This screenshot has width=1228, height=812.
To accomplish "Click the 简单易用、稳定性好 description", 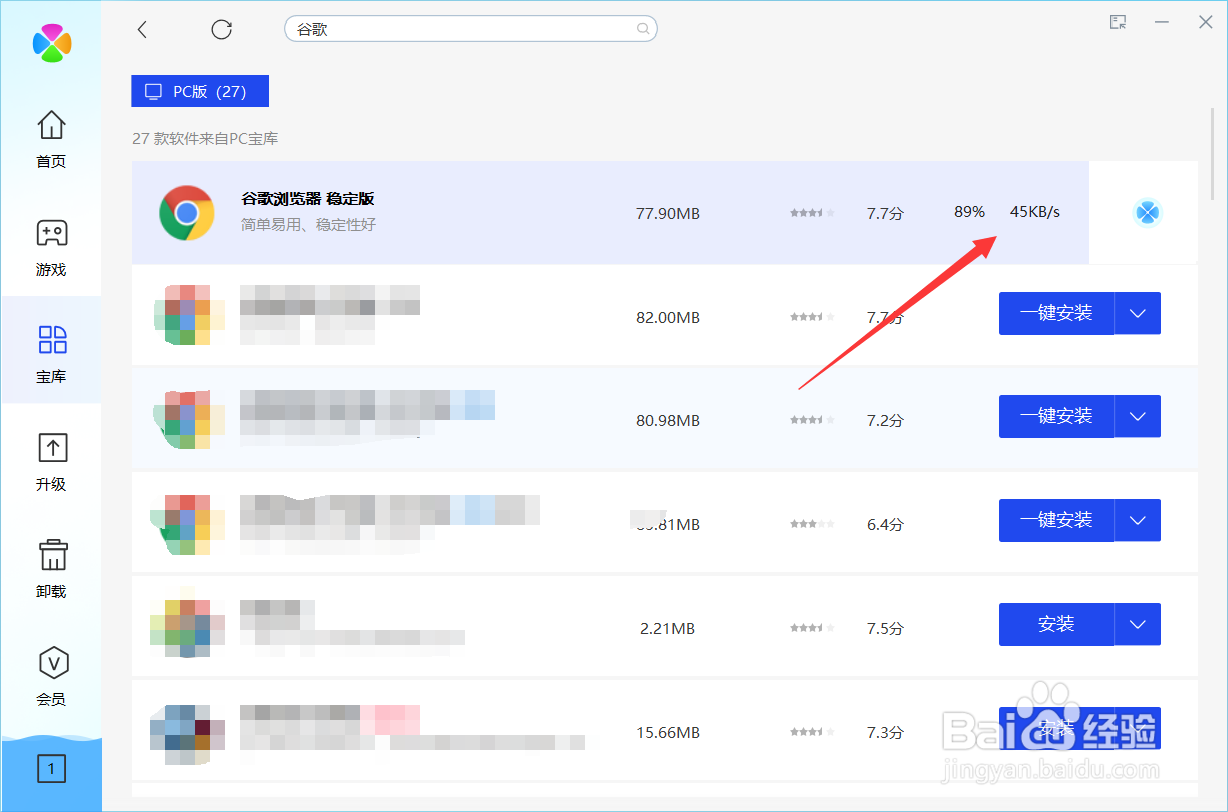I will click(x=309, y=225).
